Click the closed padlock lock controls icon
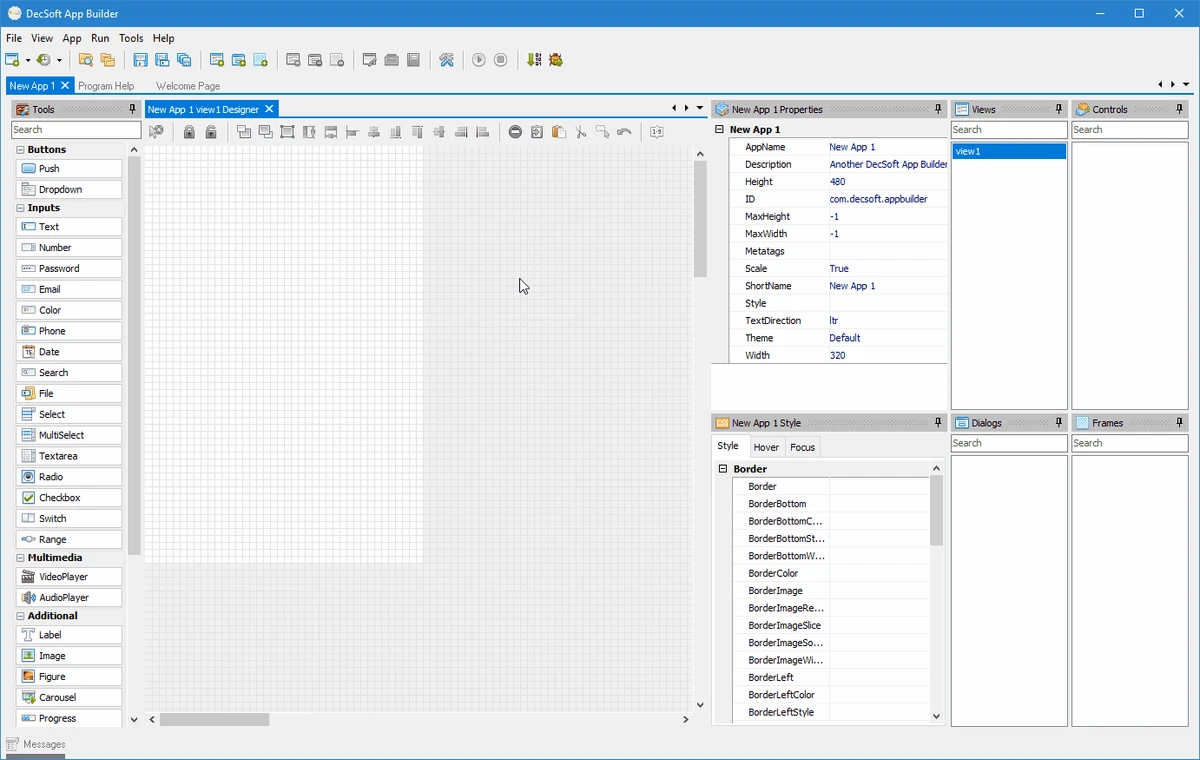This screenshot has width=1200, height=760. (189, 131)
